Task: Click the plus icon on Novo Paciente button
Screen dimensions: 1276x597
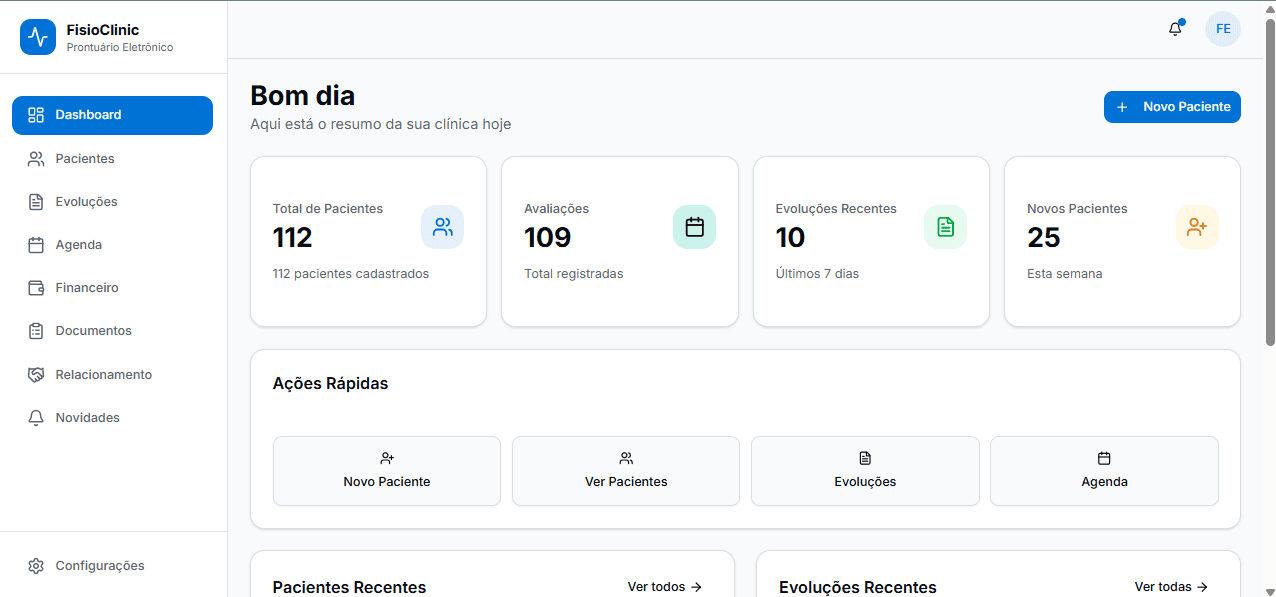Action: point(1122,107)
